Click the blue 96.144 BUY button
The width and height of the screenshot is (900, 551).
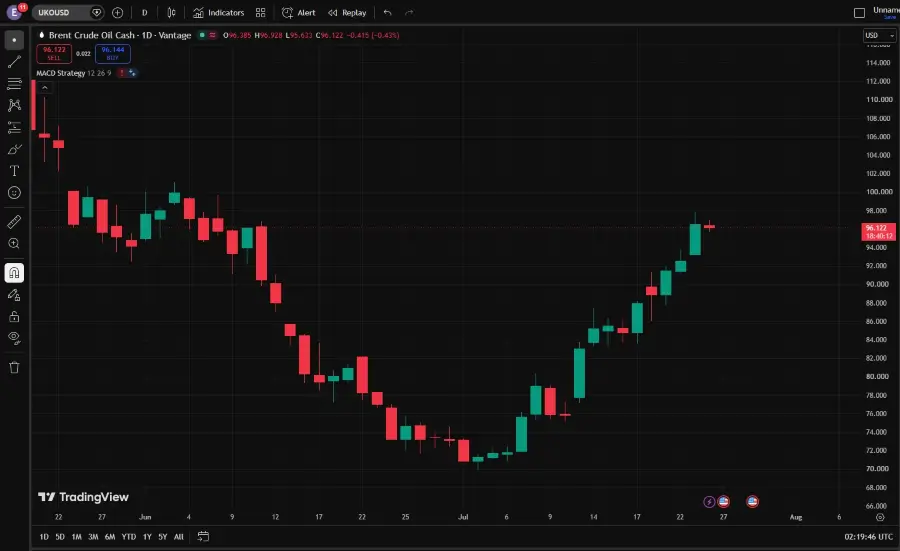[x=112, y=53]
